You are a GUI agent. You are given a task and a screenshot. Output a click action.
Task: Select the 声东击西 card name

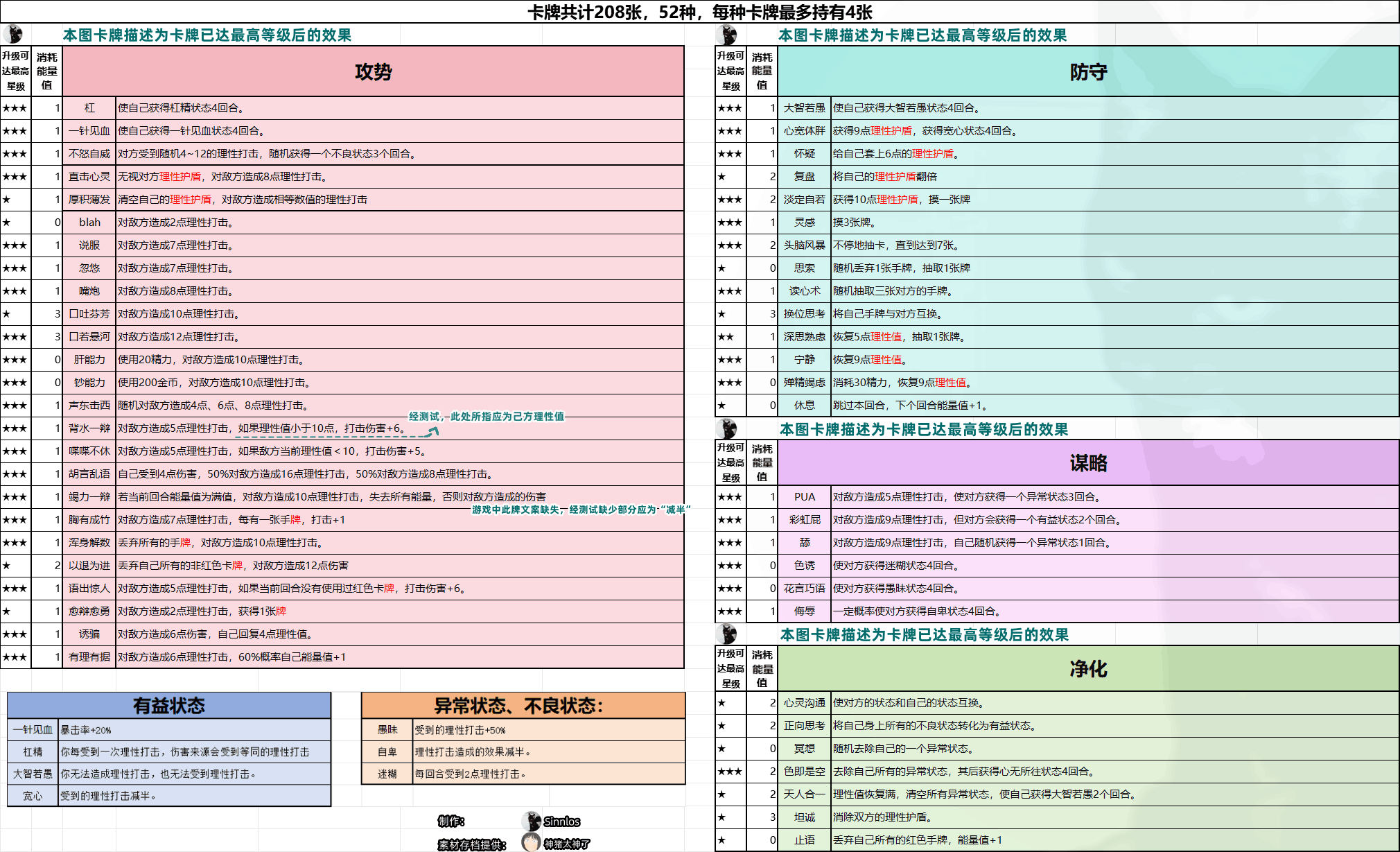click(x=89, y=406)
